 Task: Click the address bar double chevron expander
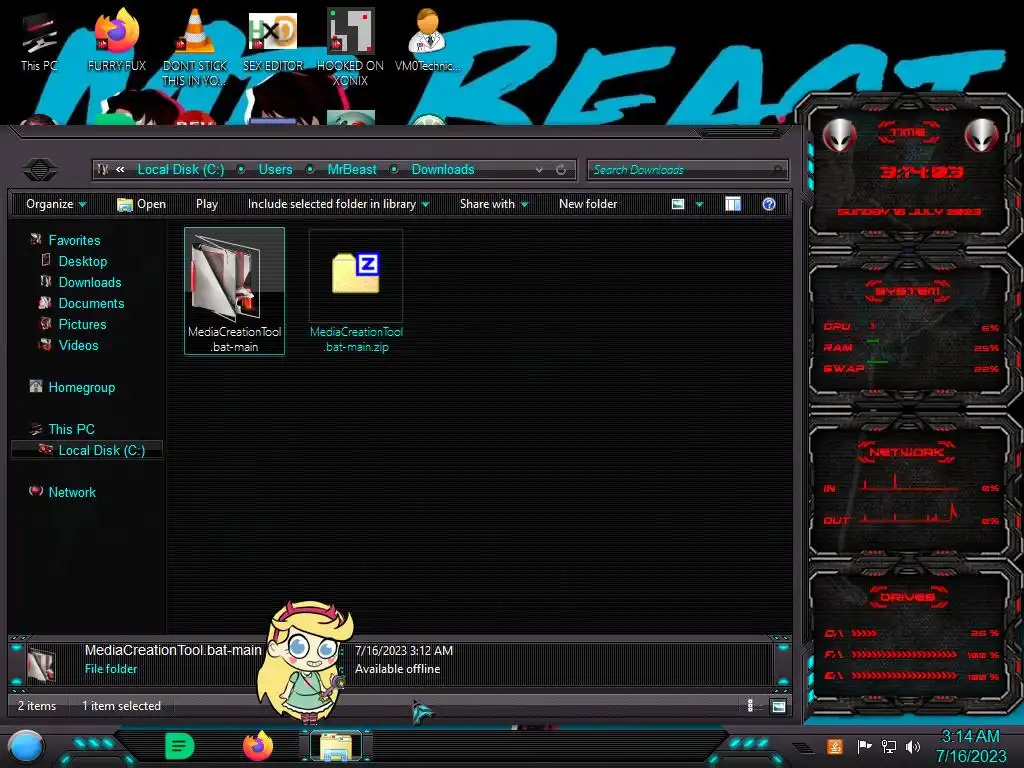(x=120, y=170)
